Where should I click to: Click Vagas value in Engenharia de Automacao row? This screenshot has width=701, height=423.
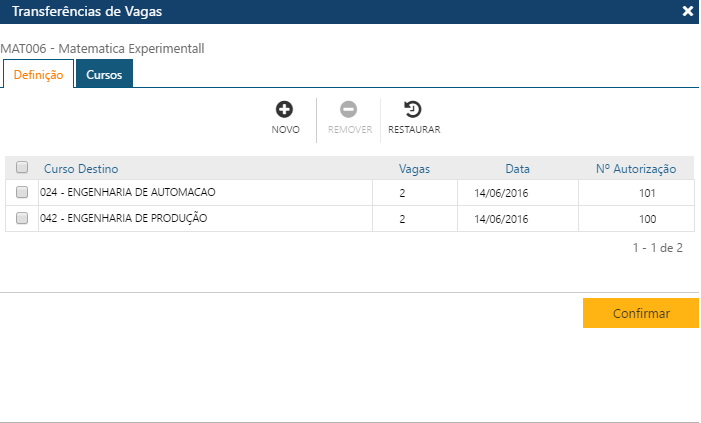pyautogui.click(x=402, y=193)
